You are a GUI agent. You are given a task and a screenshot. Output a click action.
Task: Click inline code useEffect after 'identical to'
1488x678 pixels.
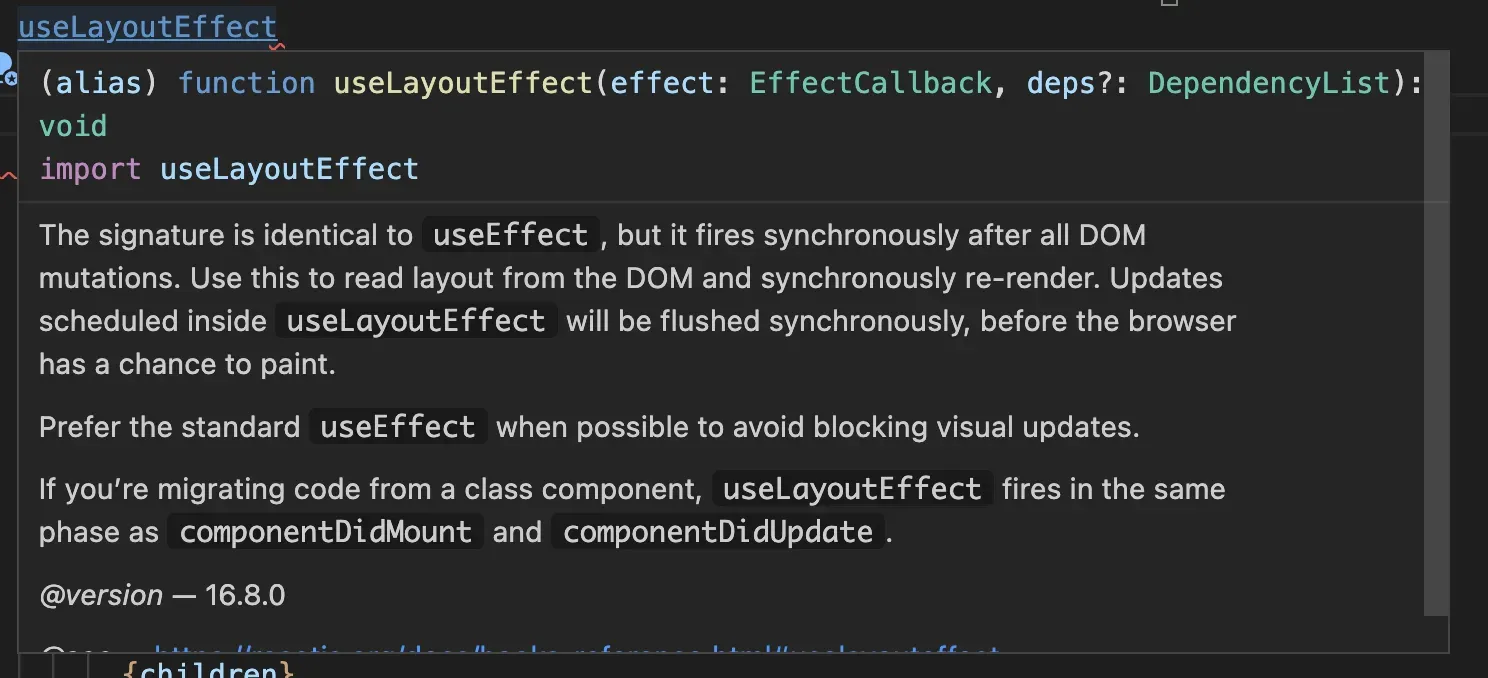pos(510,236)
